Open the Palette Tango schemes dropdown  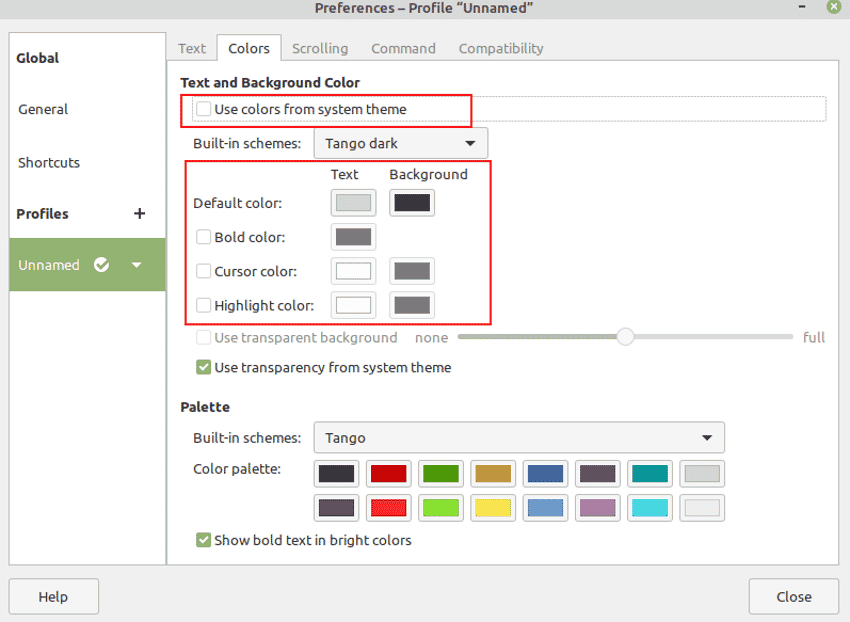coord(519,438)
